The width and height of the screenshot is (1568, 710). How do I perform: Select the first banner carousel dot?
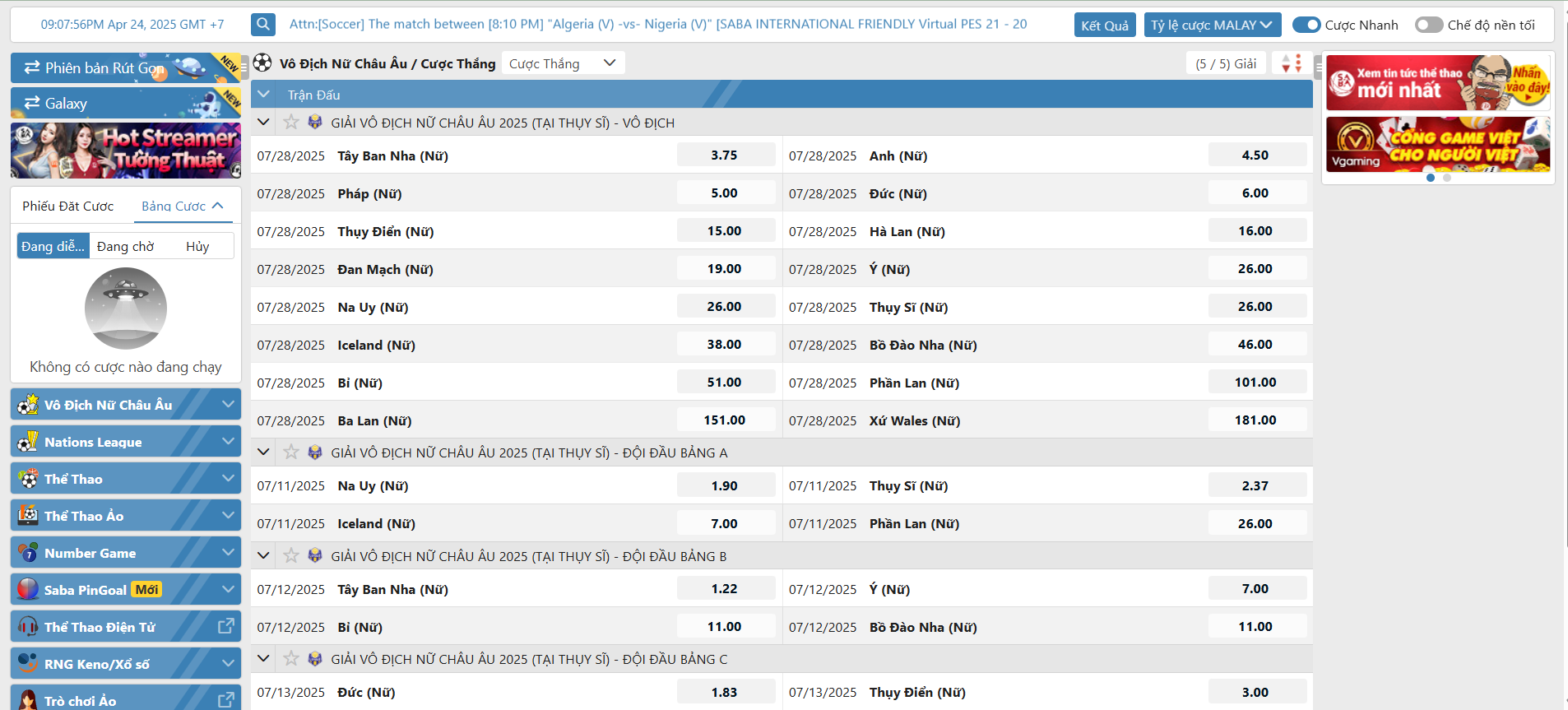coord(1431,178)
